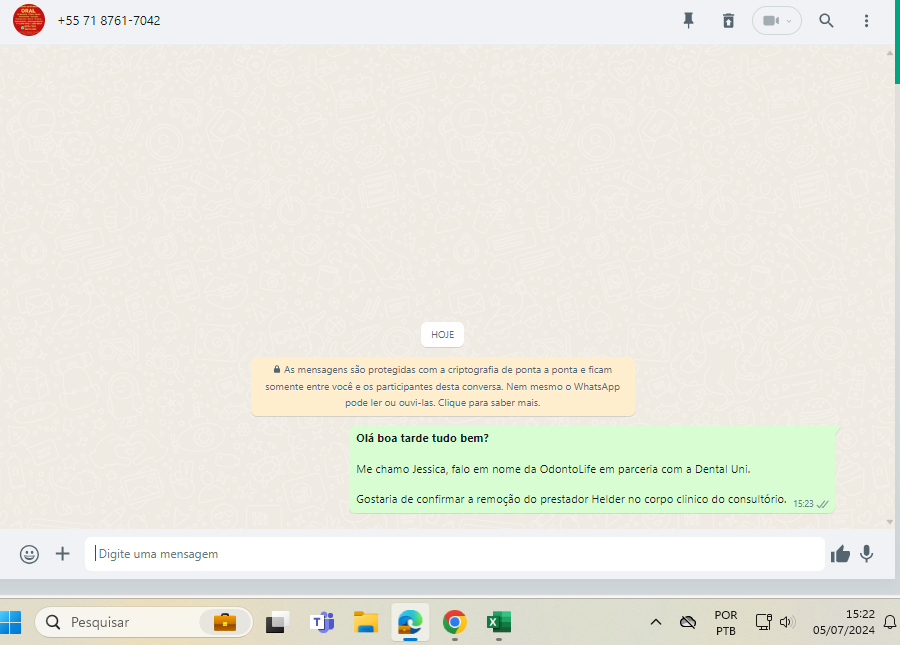Open the Windows Start menu

pos(11,622)
